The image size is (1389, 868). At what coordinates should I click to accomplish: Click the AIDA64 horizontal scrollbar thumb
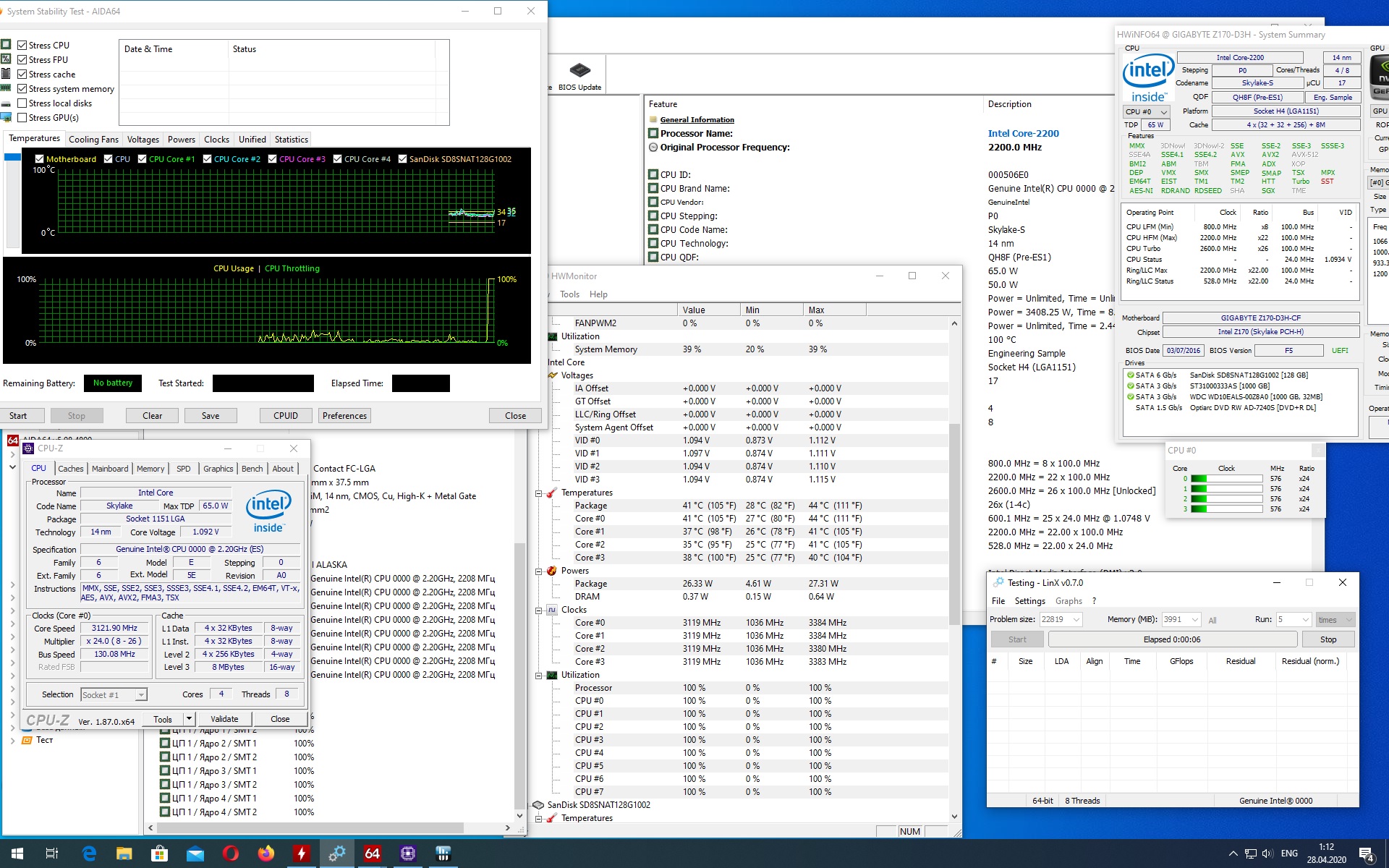[311, 827]
